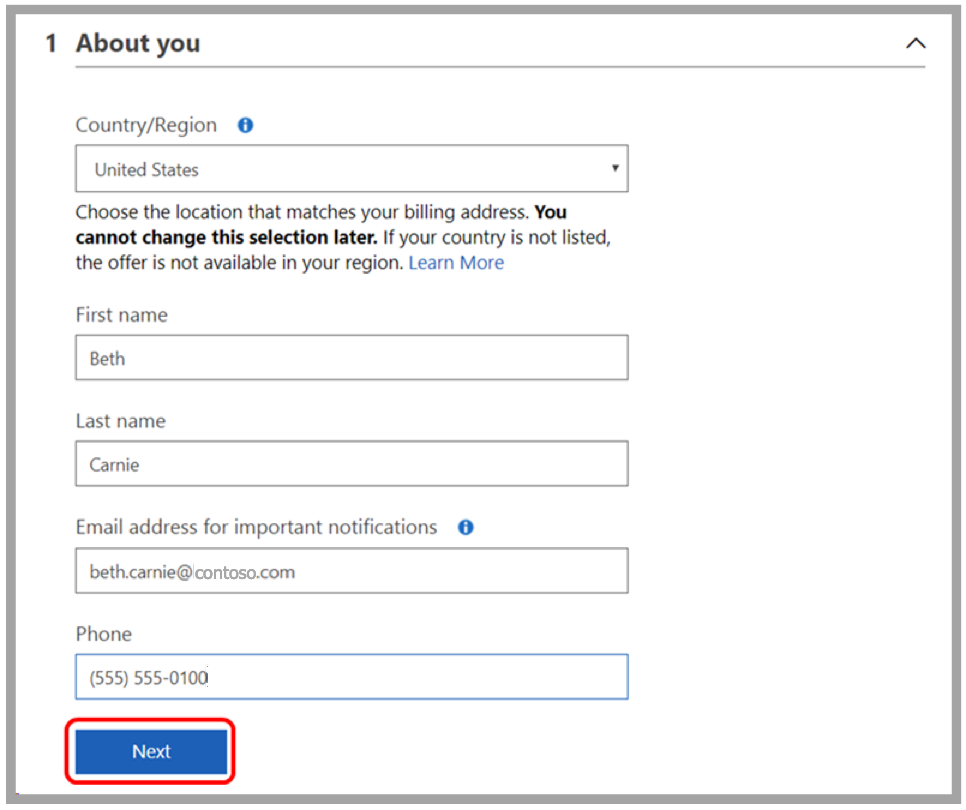Click the Last name label text
This screenshot has height=810, width=966.
point(121,421)
